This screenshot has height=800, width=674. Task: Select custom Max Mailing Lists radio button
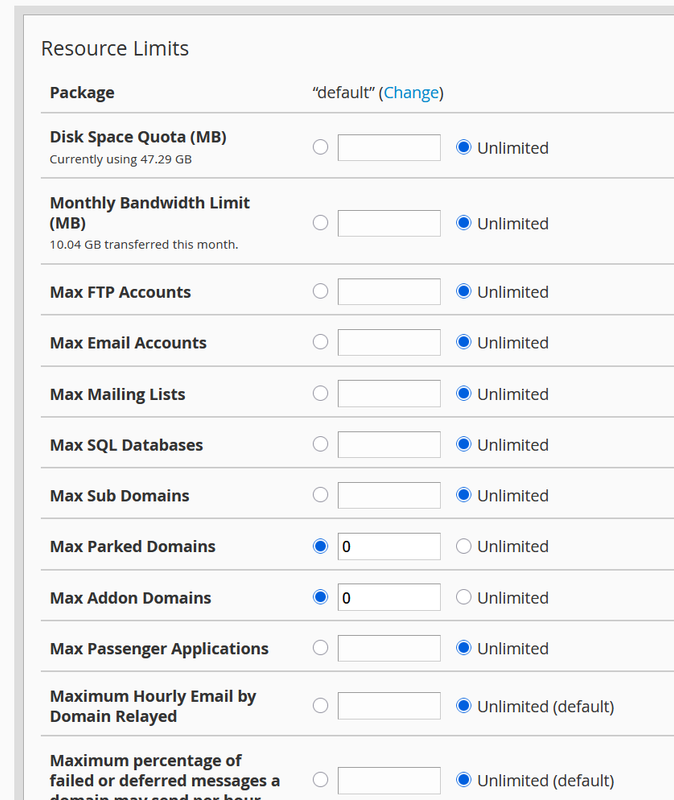tap(320, 393)
